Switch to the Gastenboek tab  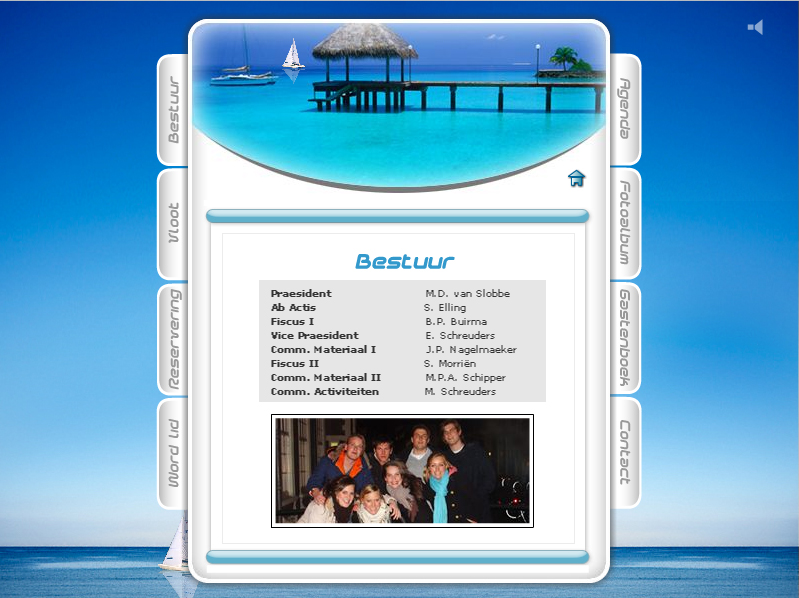(x=625, y=338)
